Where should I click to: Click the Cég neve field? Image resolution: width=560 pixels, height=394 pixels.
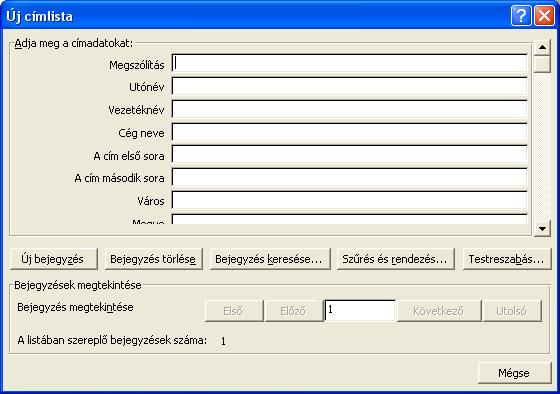[x=349, y=132]
